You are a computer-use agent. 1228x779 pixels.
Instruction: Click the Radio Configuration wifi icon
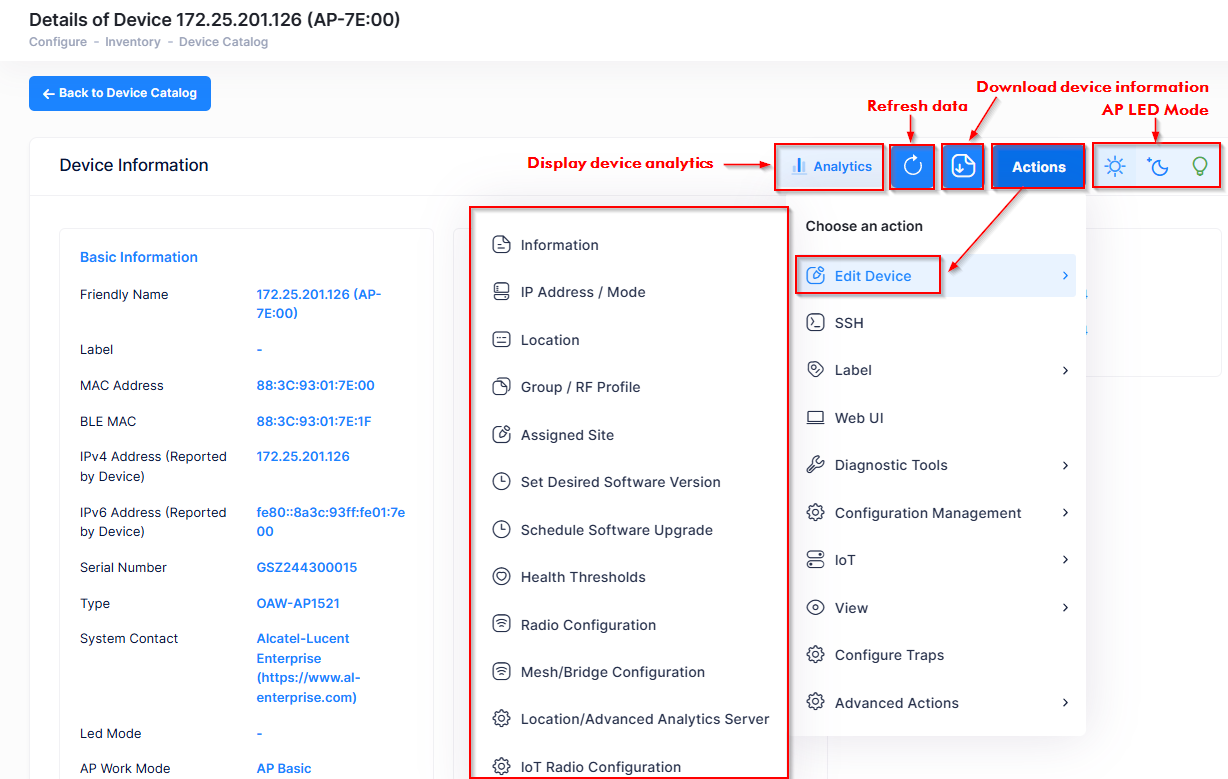click(x=502, y=625)
